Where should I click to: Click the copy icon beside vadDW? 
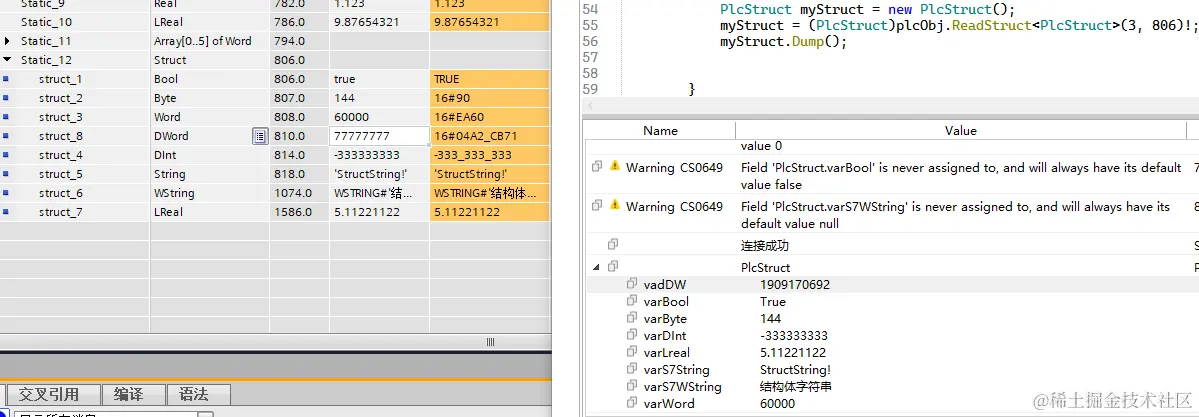632,284
